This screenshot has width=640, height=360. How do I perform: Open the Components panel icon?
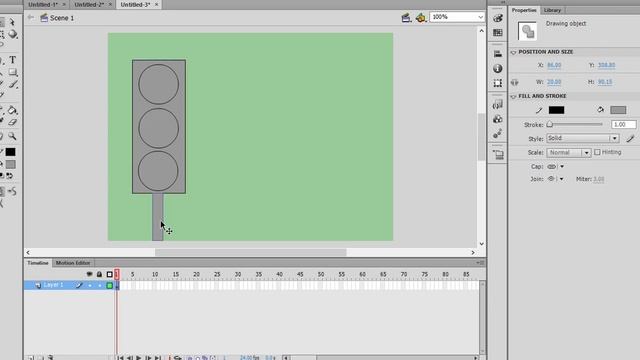coord(498,119)
